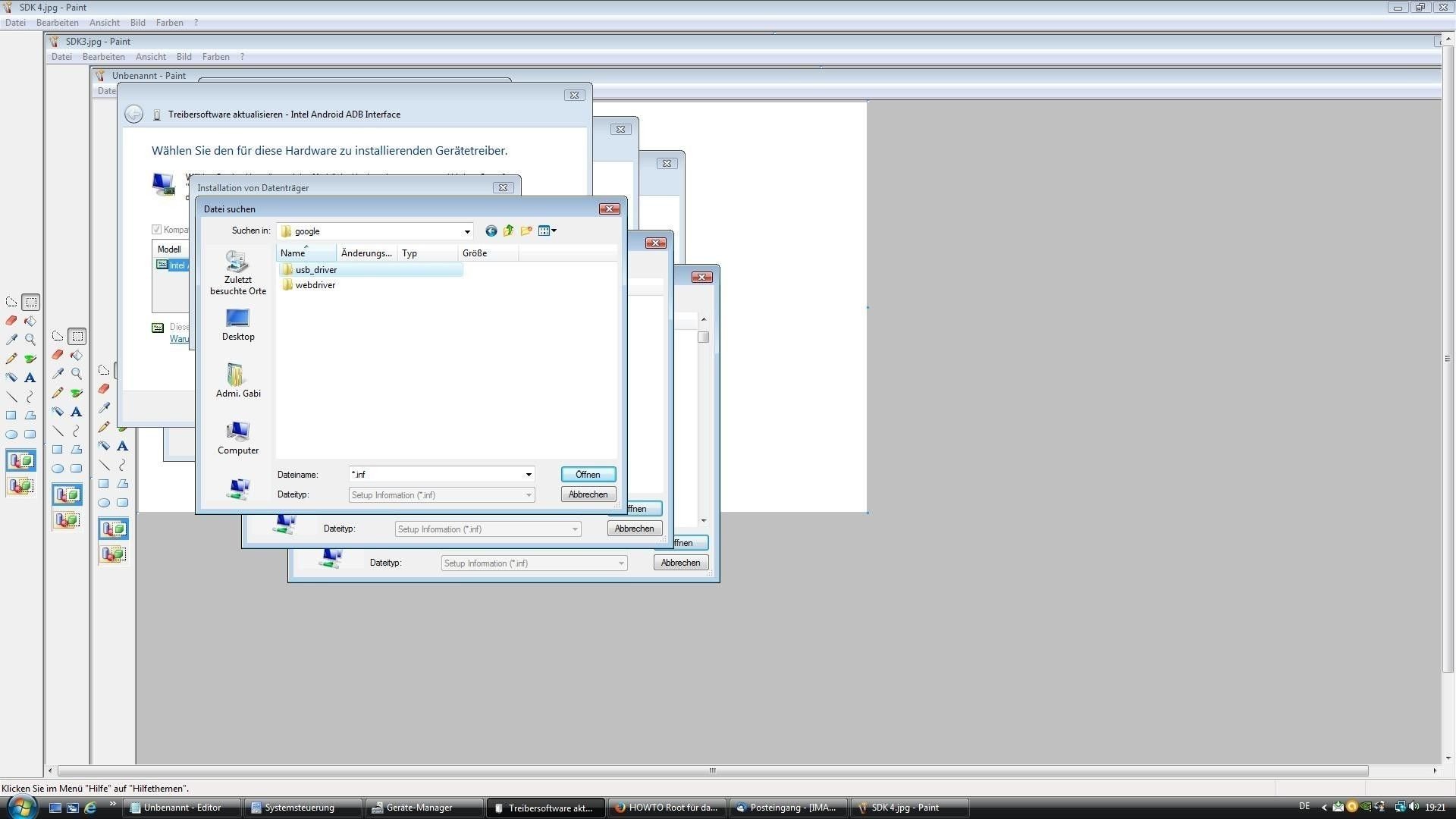Screen dimensions: 1456x819
Task: Click the Öffnen button in Datei suchen
Action: (588, 475)
